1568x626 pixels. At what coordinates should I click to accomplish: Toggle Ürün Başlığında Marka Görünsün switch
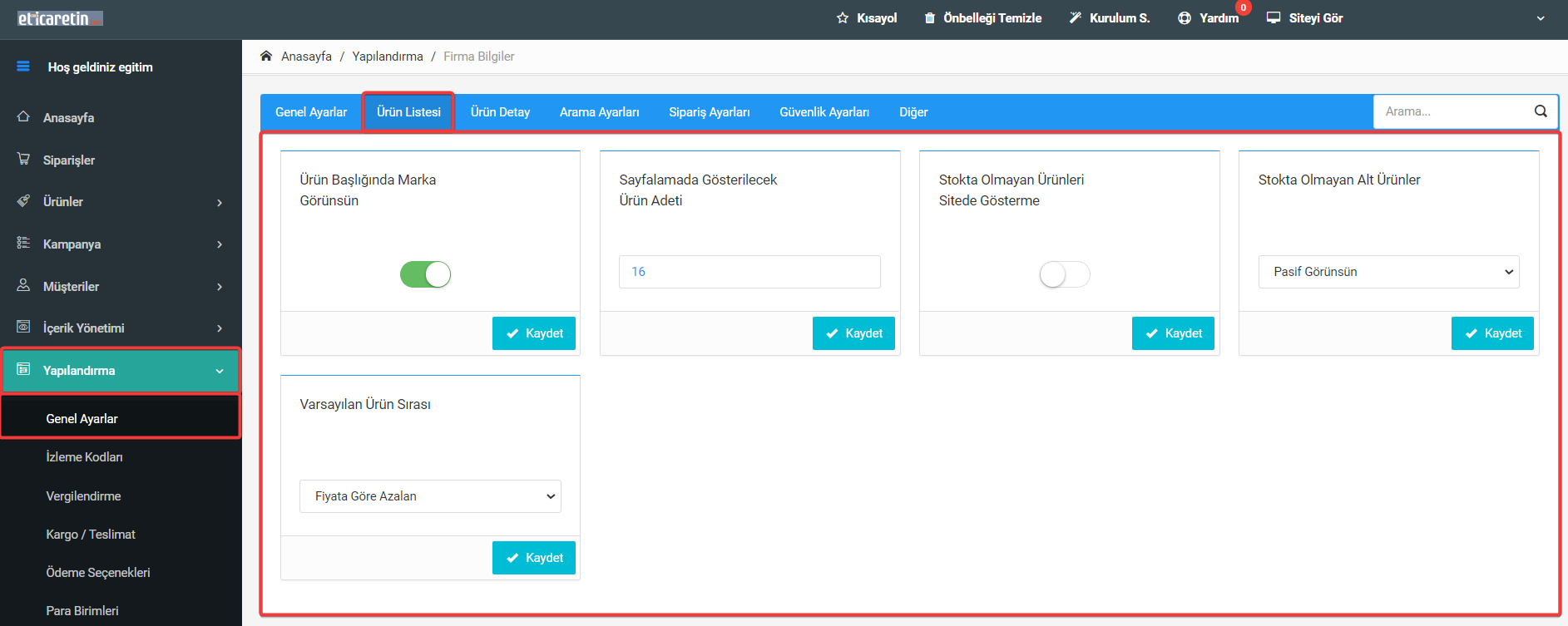coord(425,274)
